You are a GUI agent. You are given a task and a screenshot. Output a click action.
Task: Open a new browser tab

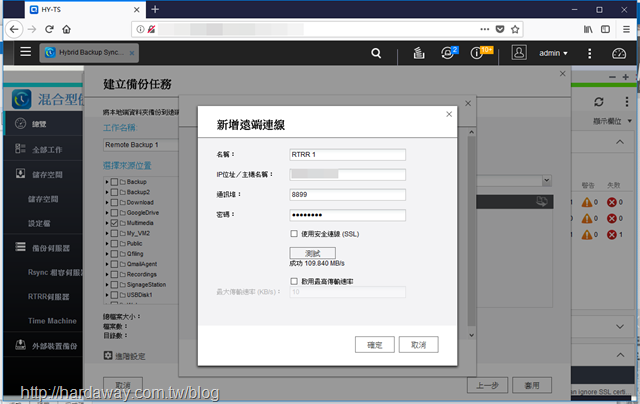(x=155, y=9)
